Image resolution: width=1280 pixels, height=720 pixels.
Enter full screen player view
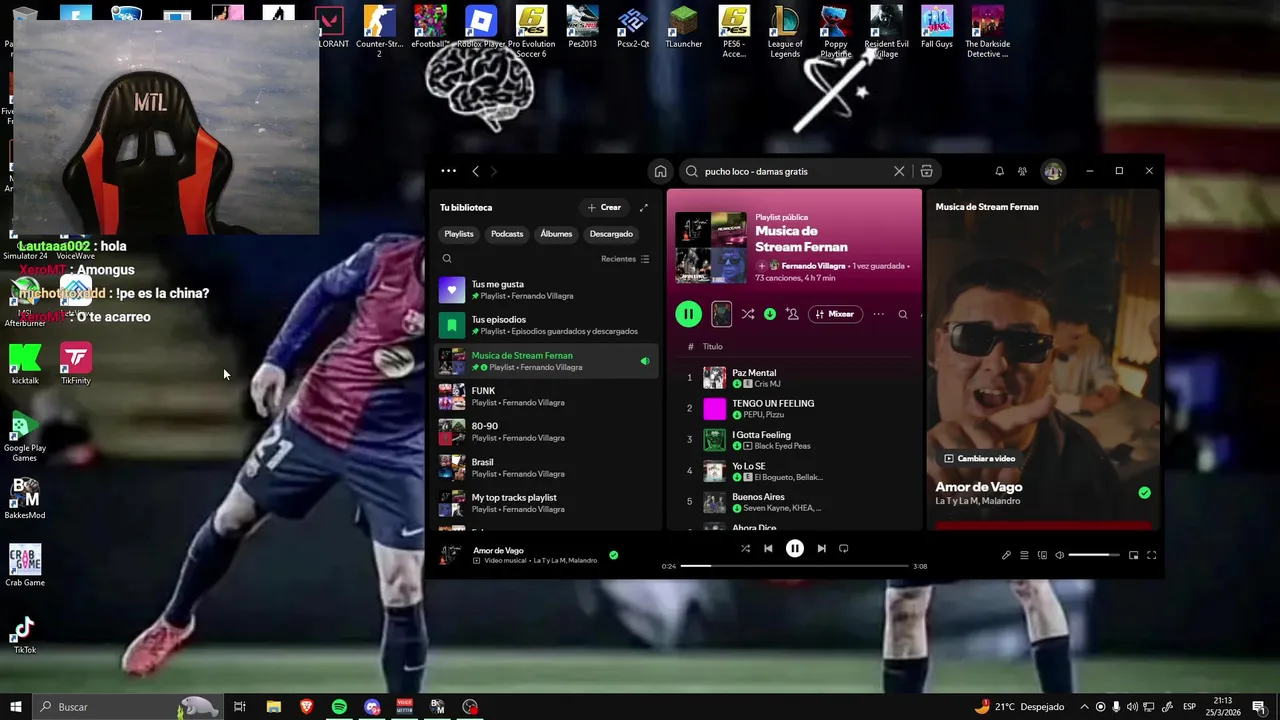point(1151,555)
